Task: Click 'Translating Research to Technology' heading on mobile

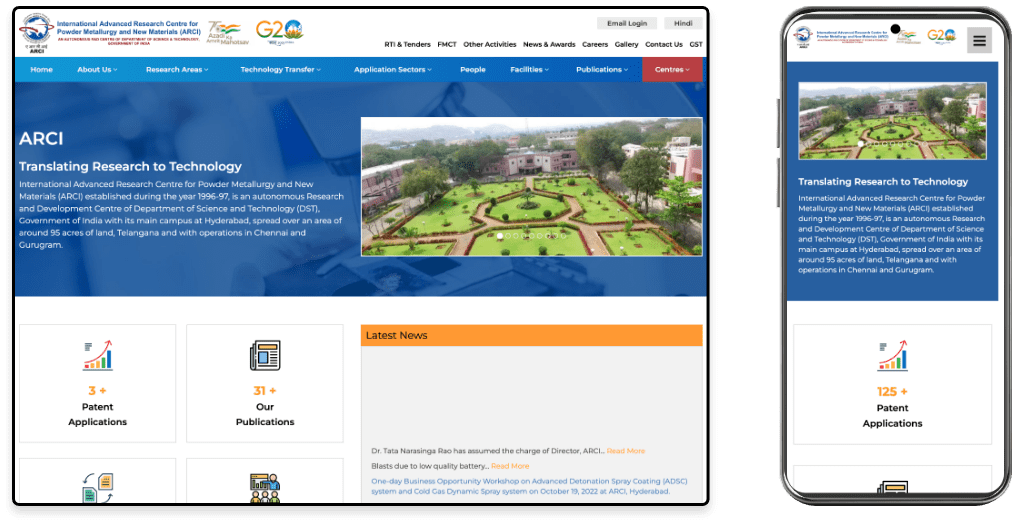Action: point(883,181)
